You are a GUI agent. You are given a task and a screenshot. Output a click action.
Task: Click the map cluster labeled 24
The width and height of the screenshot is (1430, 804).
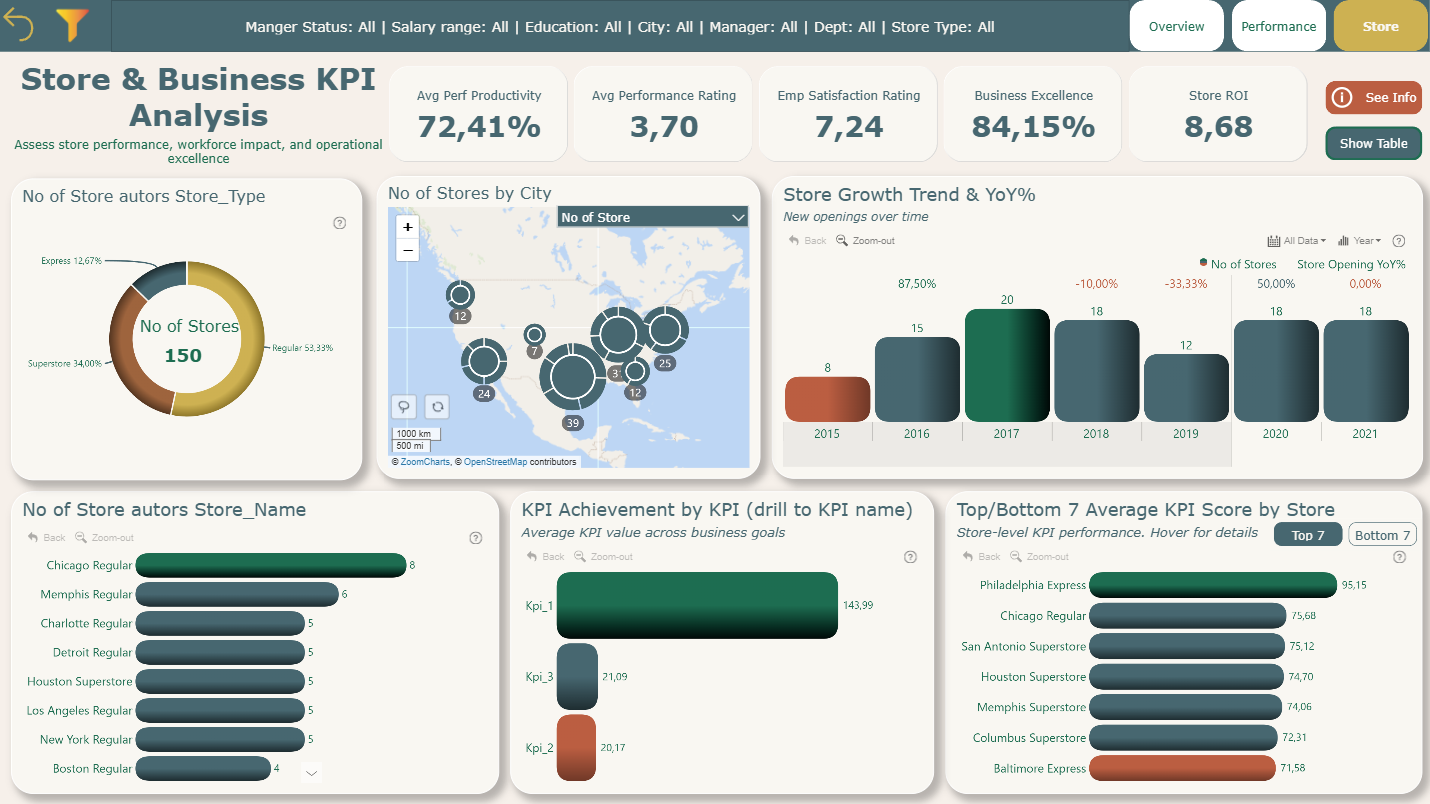[484, 361]
